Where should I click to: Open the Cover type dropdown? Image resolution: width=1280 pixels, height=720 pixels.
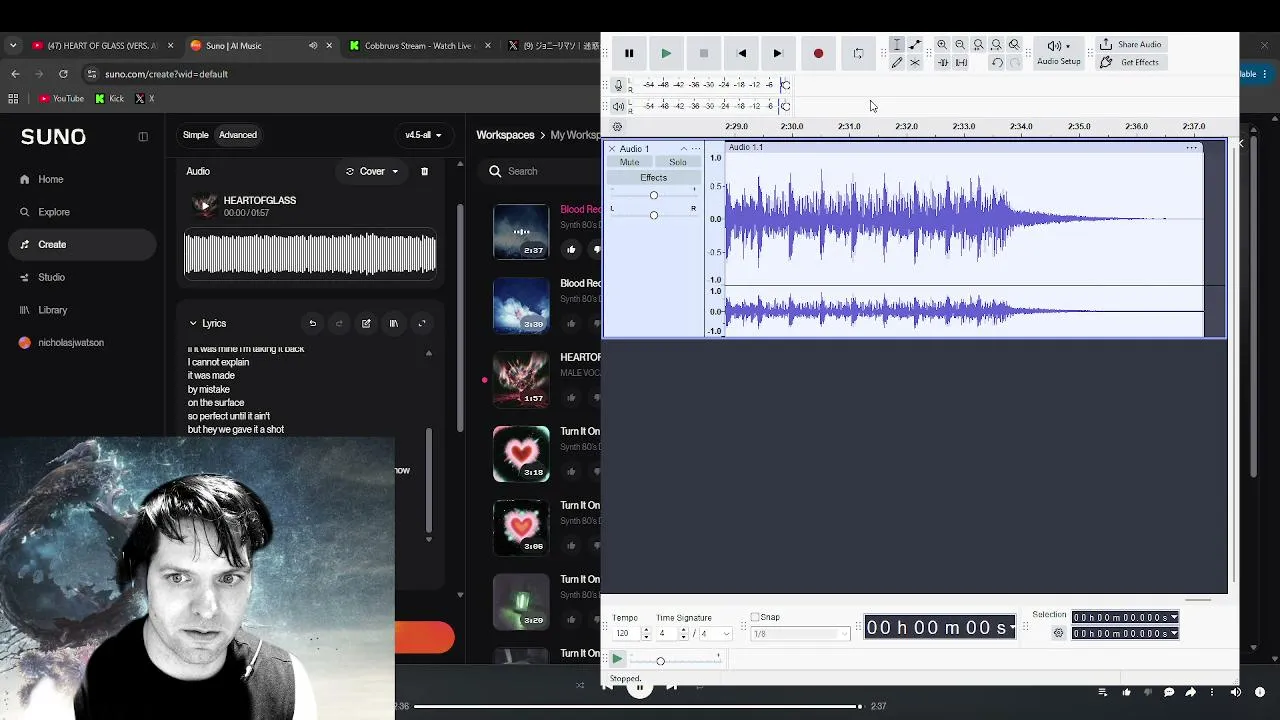coord(372,171)
